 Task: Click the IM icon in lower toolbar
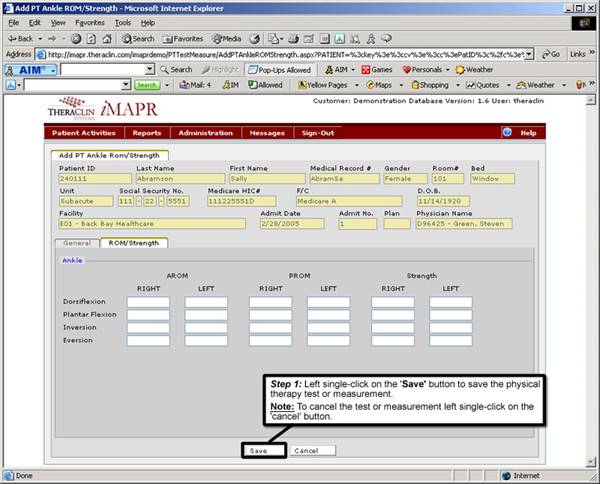pyautogui.click(x=230, y=85)
